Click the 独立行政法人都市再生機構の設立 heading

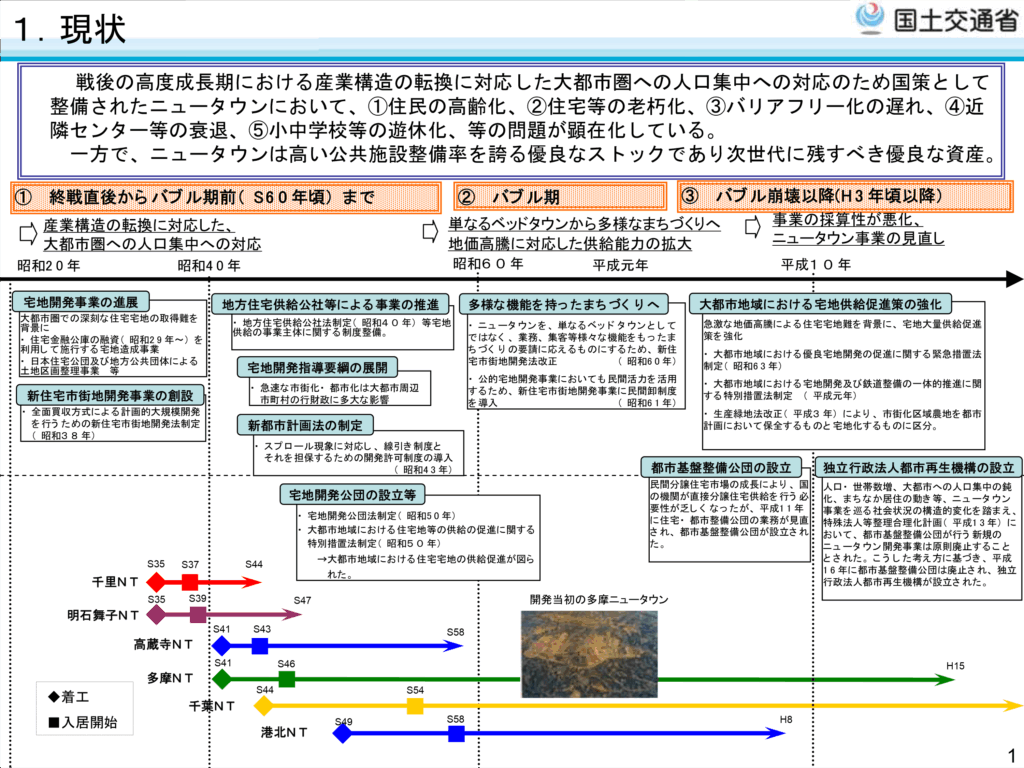918,467
